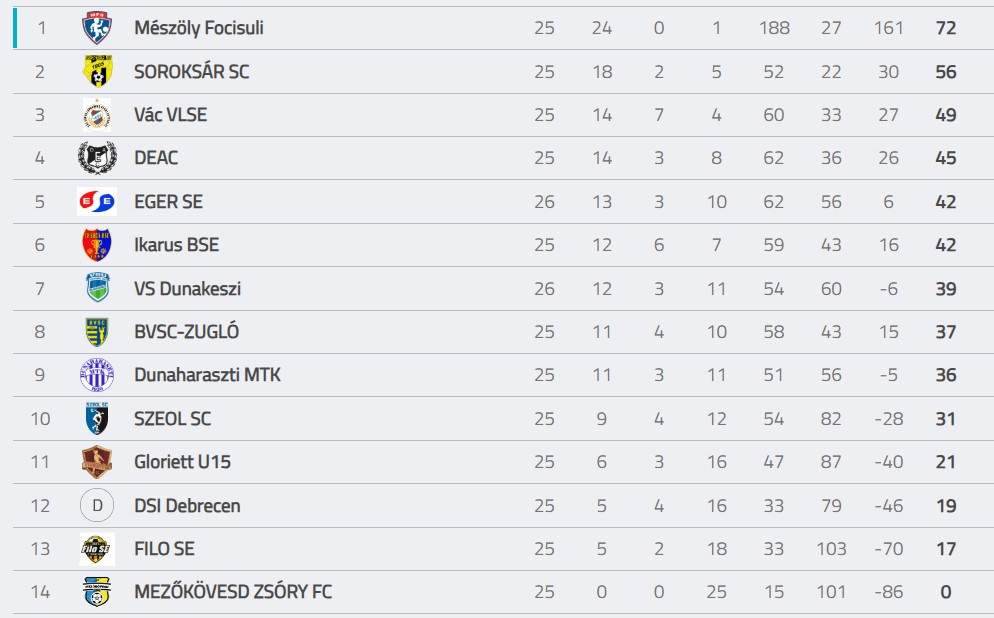Open the MEZŐKÖVESD ZSÓRY FC team name
Screen dimensions: 994x618
[x=233, y=591]
